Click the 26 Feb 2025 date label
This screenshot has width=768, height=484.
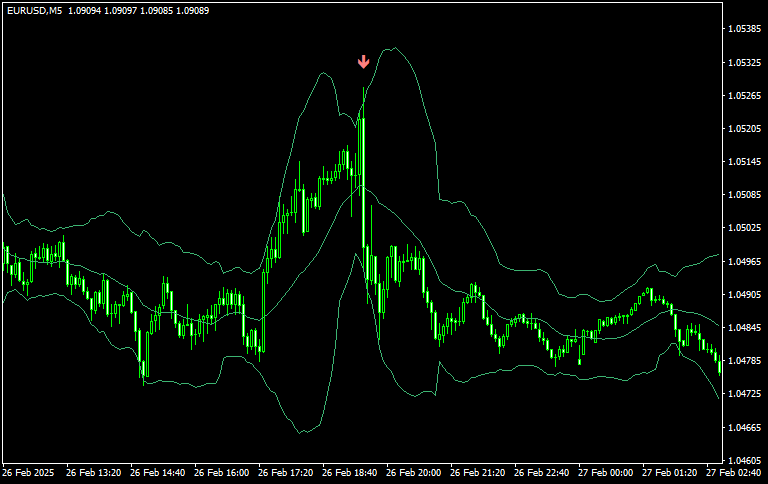coord(29,472)
